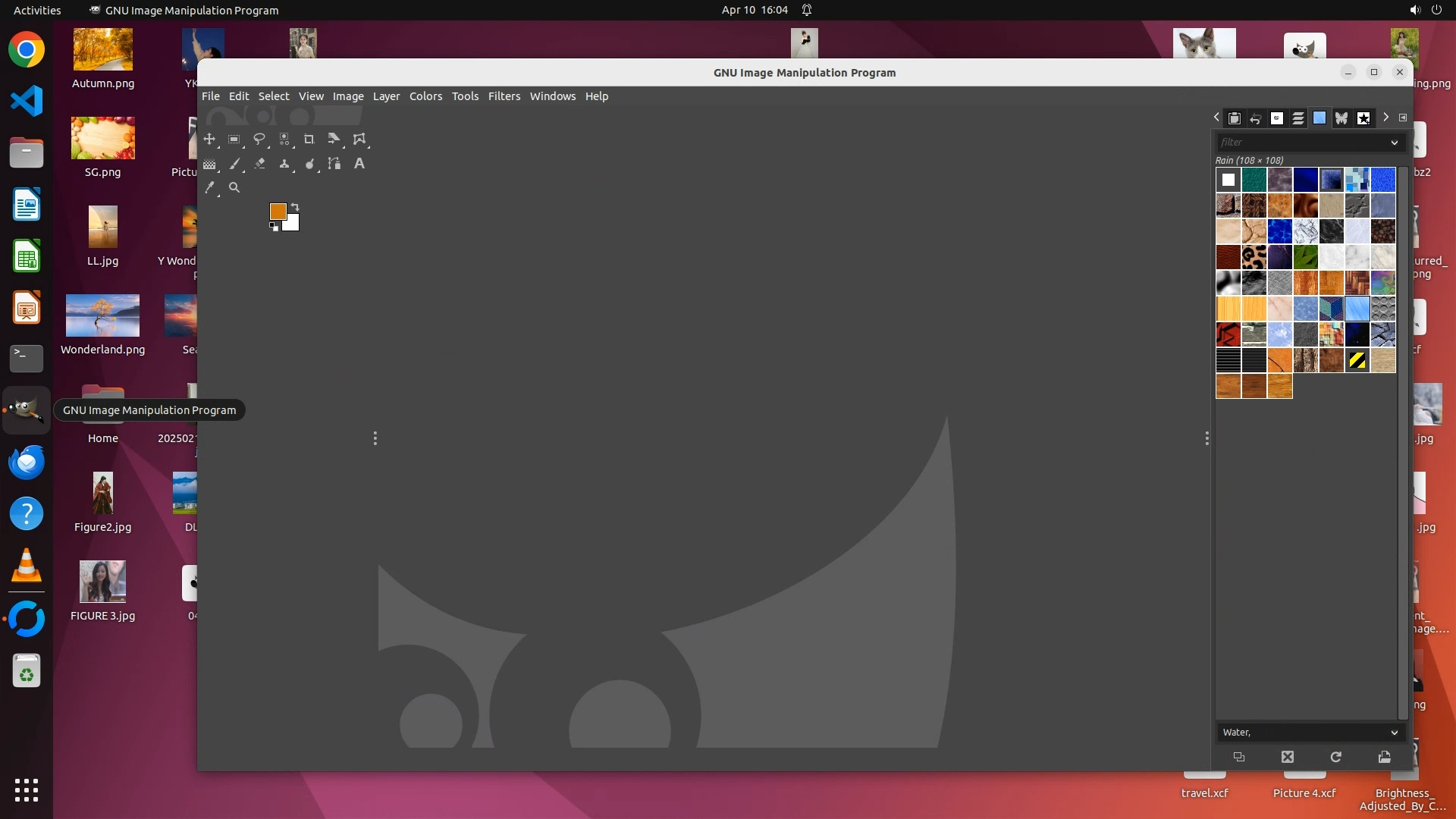
Task: Select the Crop tool
Action: pyautogui.click(x=309, y=140)
